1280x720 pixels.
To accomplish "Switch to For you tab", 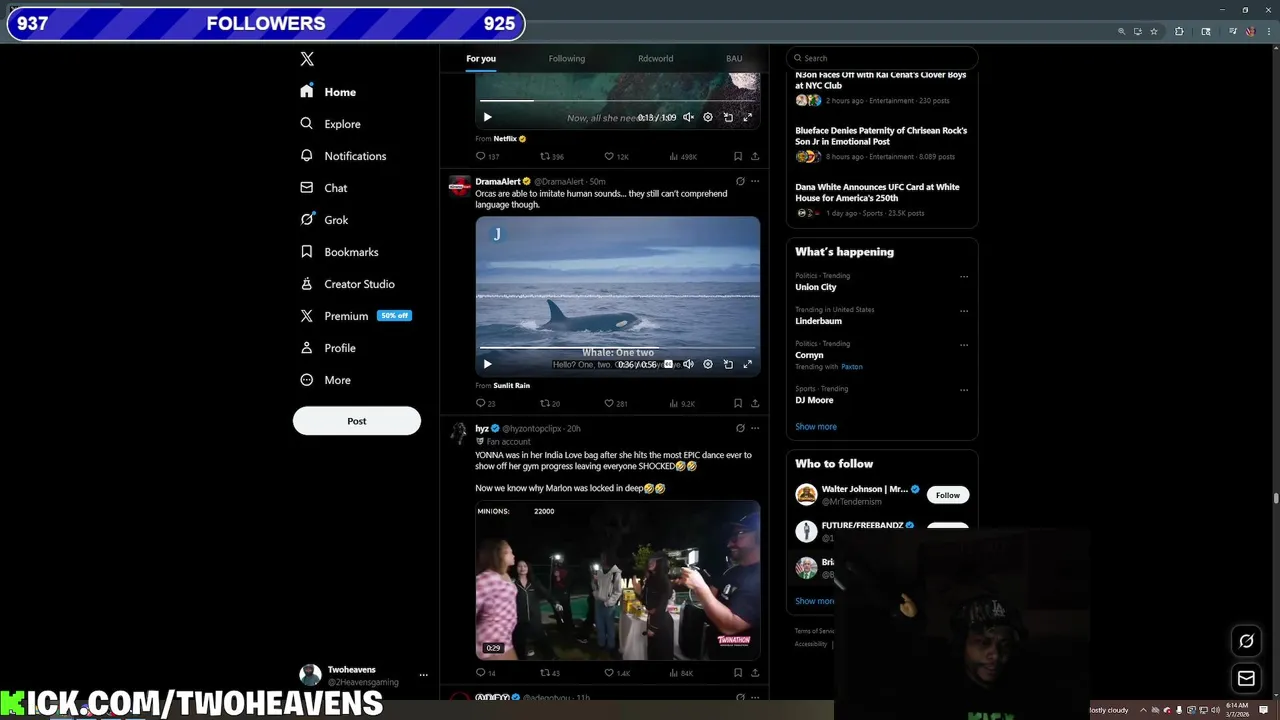I will 481,58.
